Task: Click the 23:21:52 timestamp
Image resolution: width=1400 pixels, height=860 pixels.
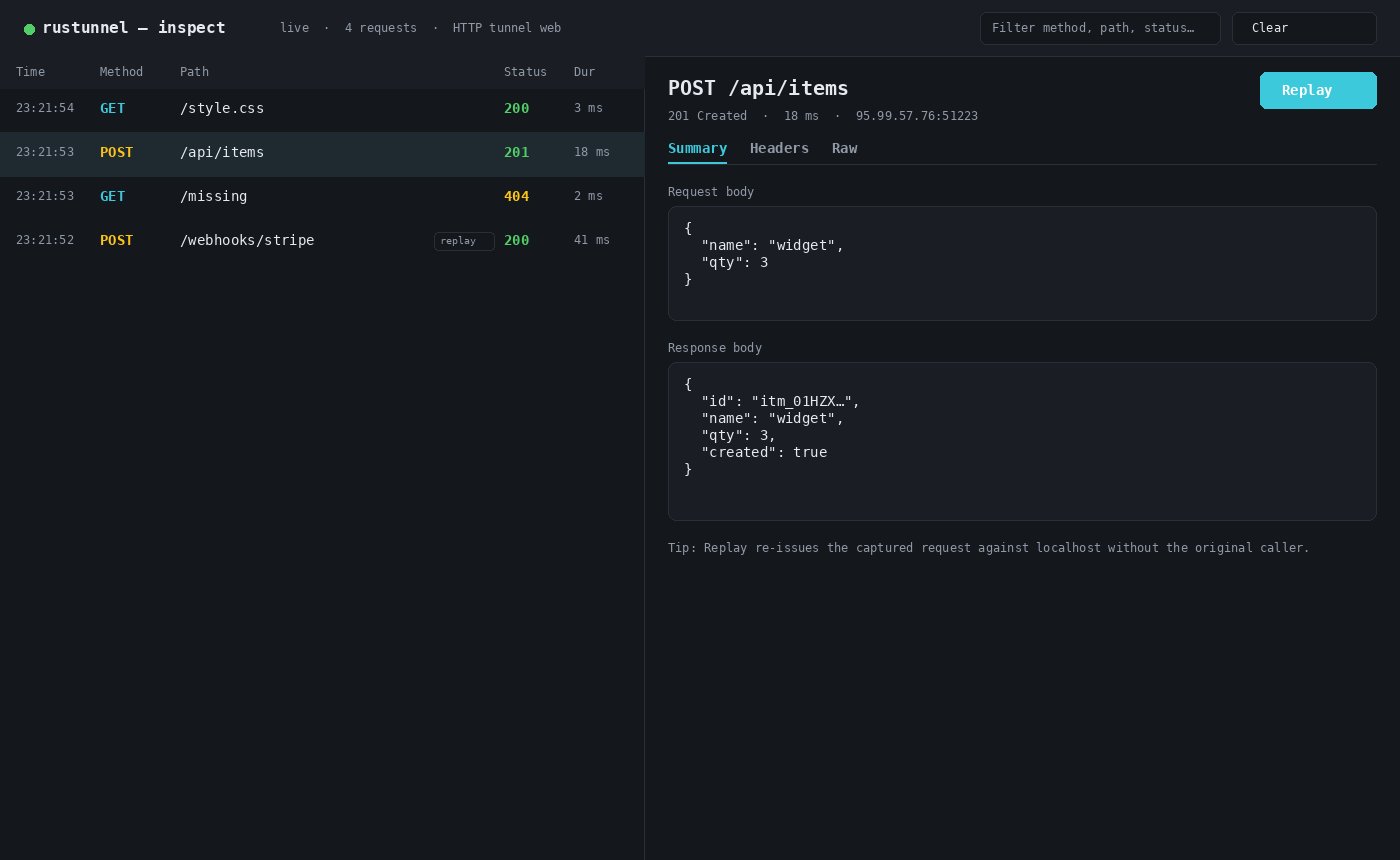Action: (x=45, y=240)
